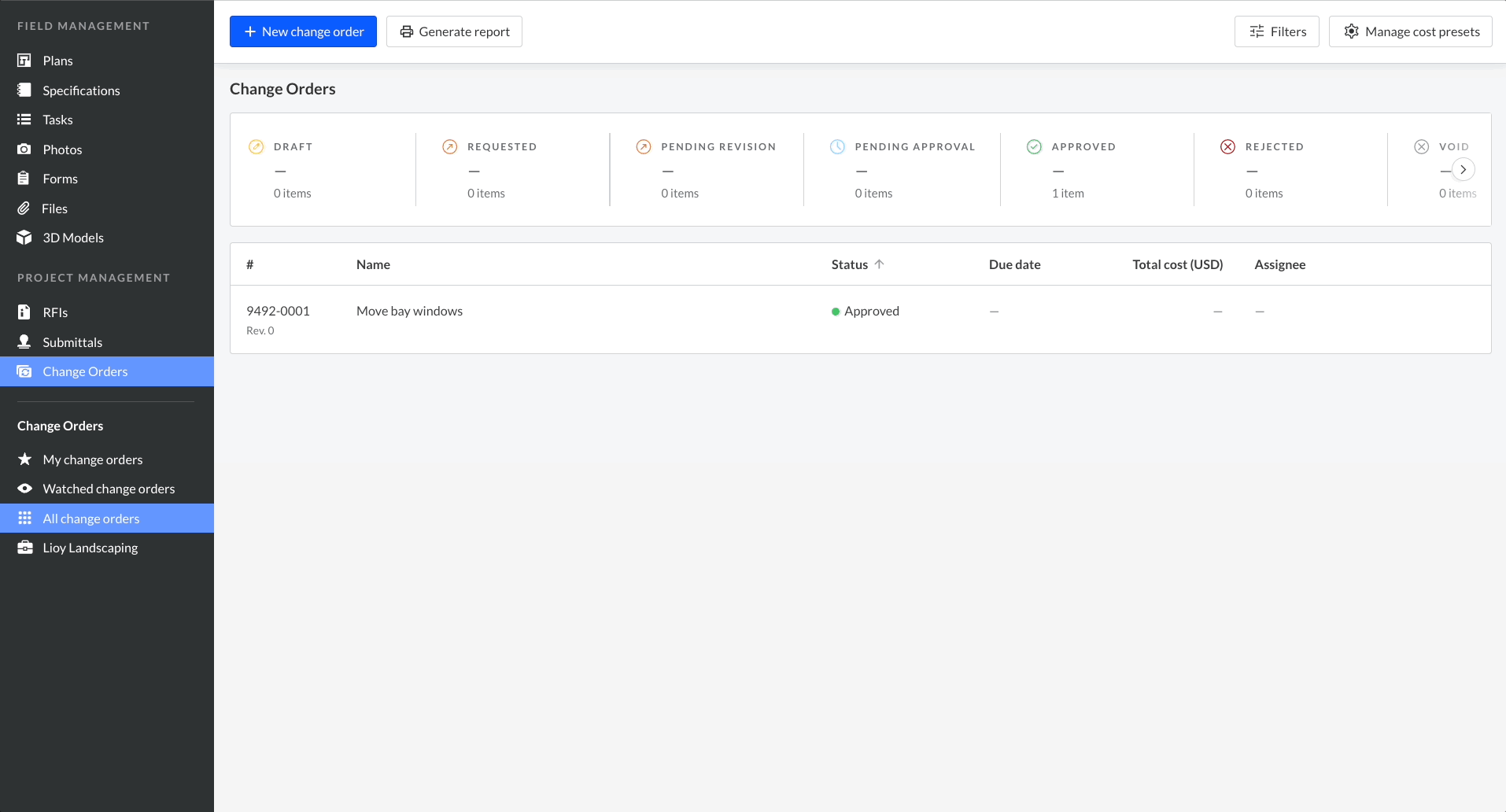Open Manage cost presets
This screenshot has width=1506, height=812.
(x=1410, y=31)
